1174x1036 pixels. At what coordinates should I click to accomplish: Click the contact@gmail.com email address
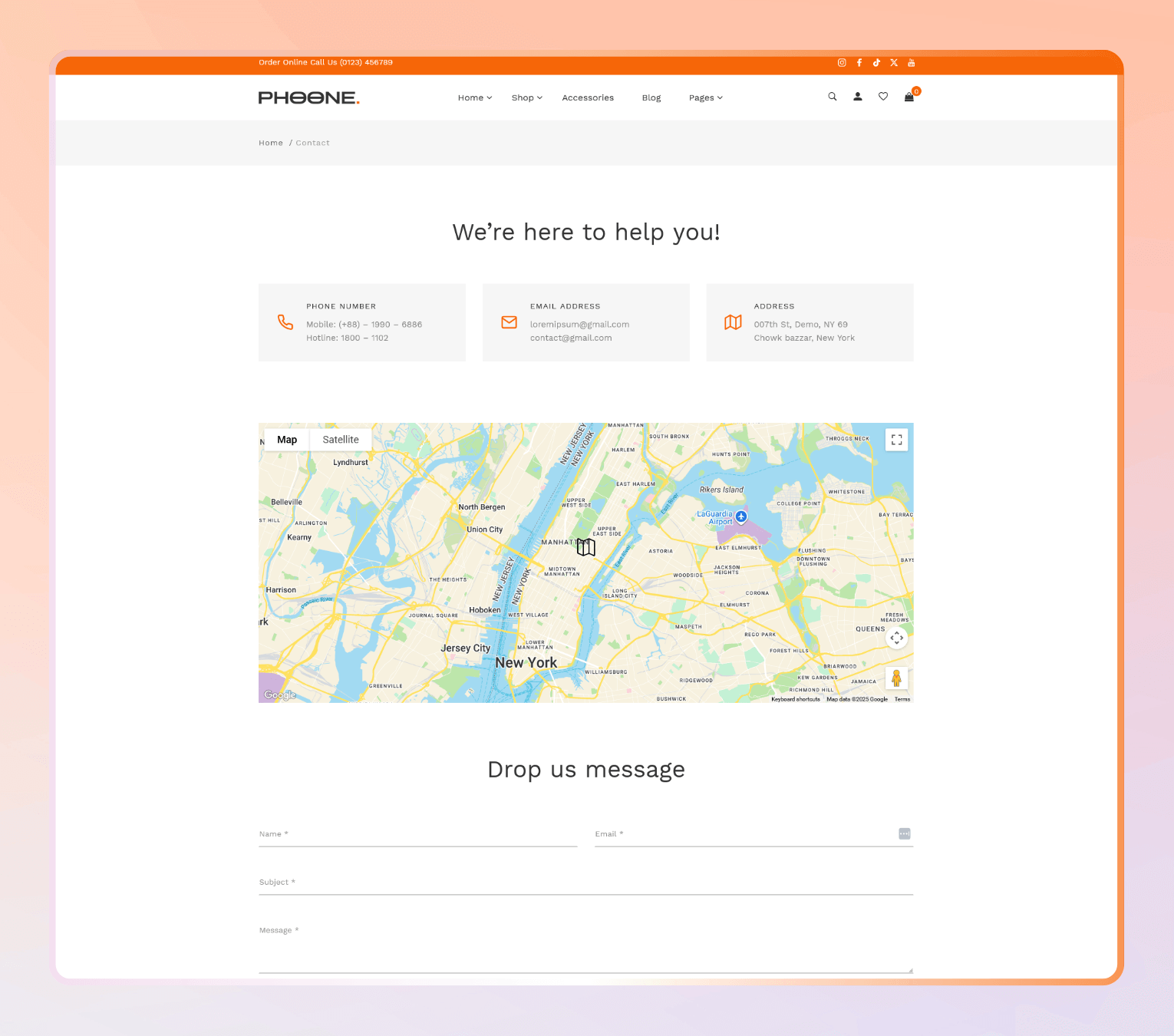(571, 338)
